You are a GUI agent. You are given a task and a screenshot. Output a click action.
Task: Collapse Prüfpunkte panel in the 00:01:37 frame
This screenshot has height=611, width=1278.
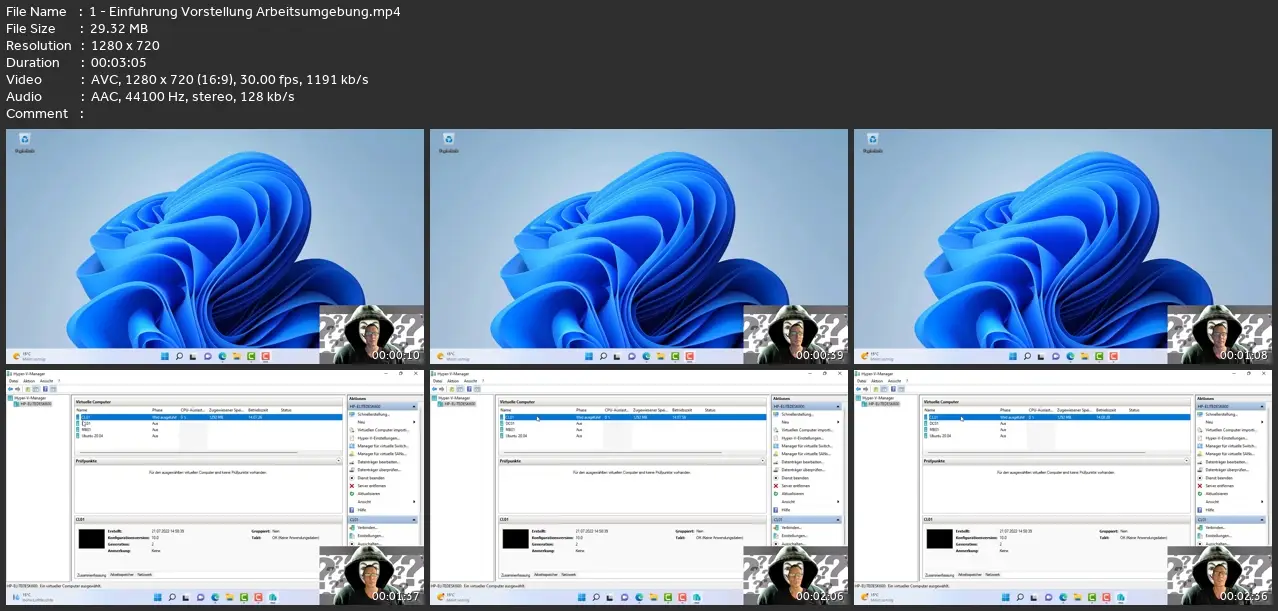(x=339, y=461)
